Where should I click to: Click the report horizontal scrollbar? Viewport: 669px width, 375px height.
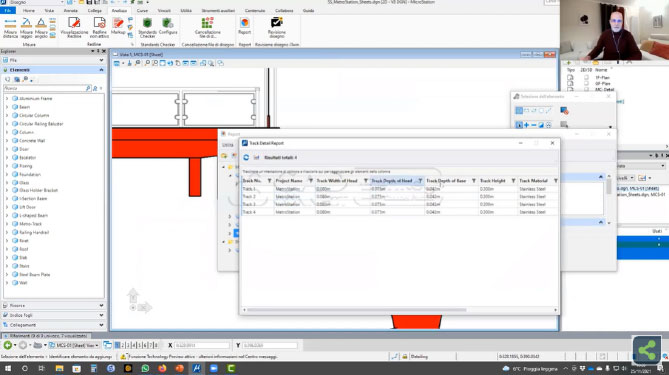[x=356, y=310]
